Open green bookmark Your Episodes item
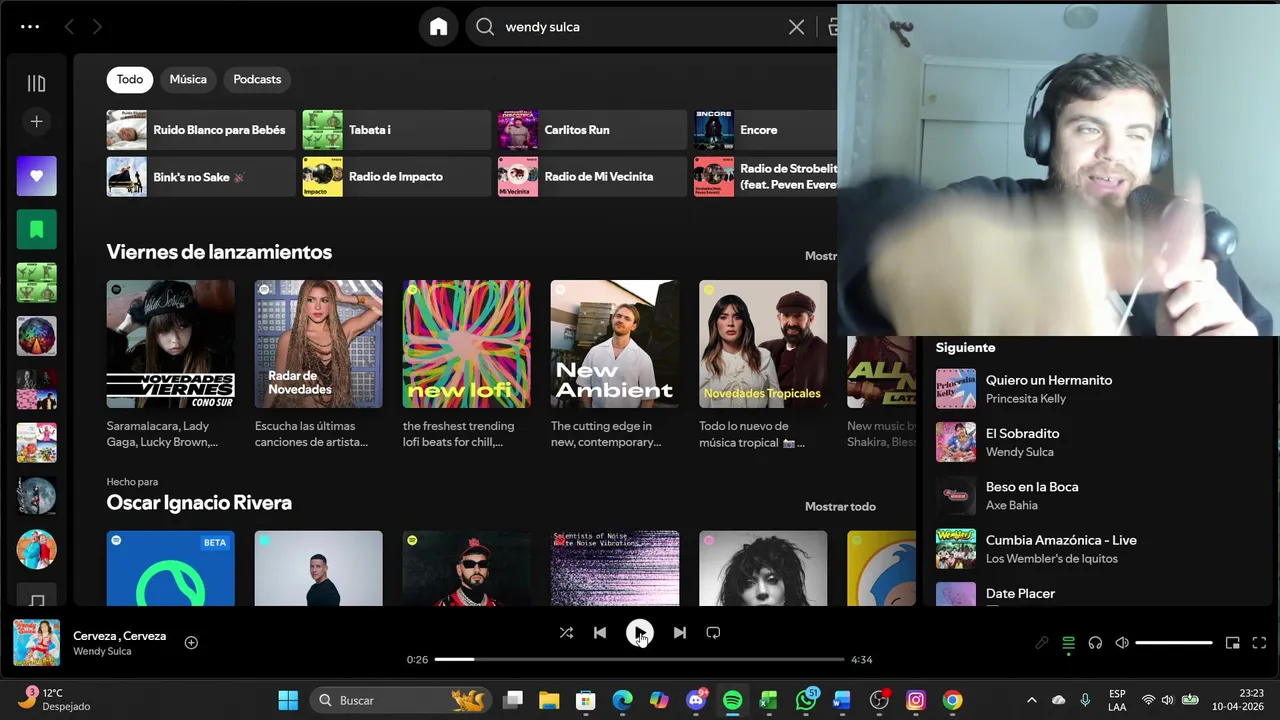1280x720 pixels. point(36,229)
